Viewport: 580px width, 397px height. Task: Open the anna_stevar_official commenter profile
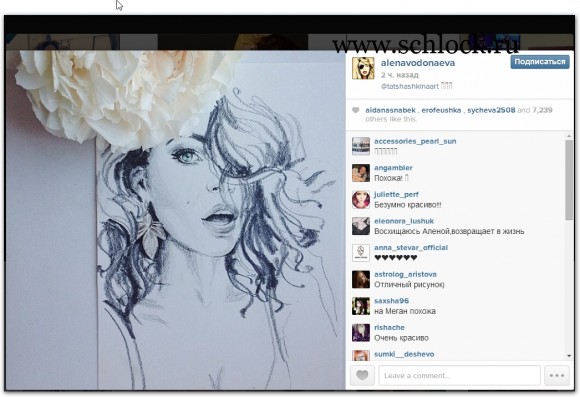(x=411, y=248)
